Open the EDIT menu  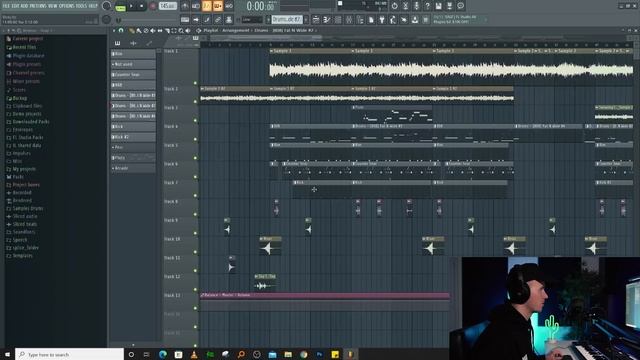16,6
